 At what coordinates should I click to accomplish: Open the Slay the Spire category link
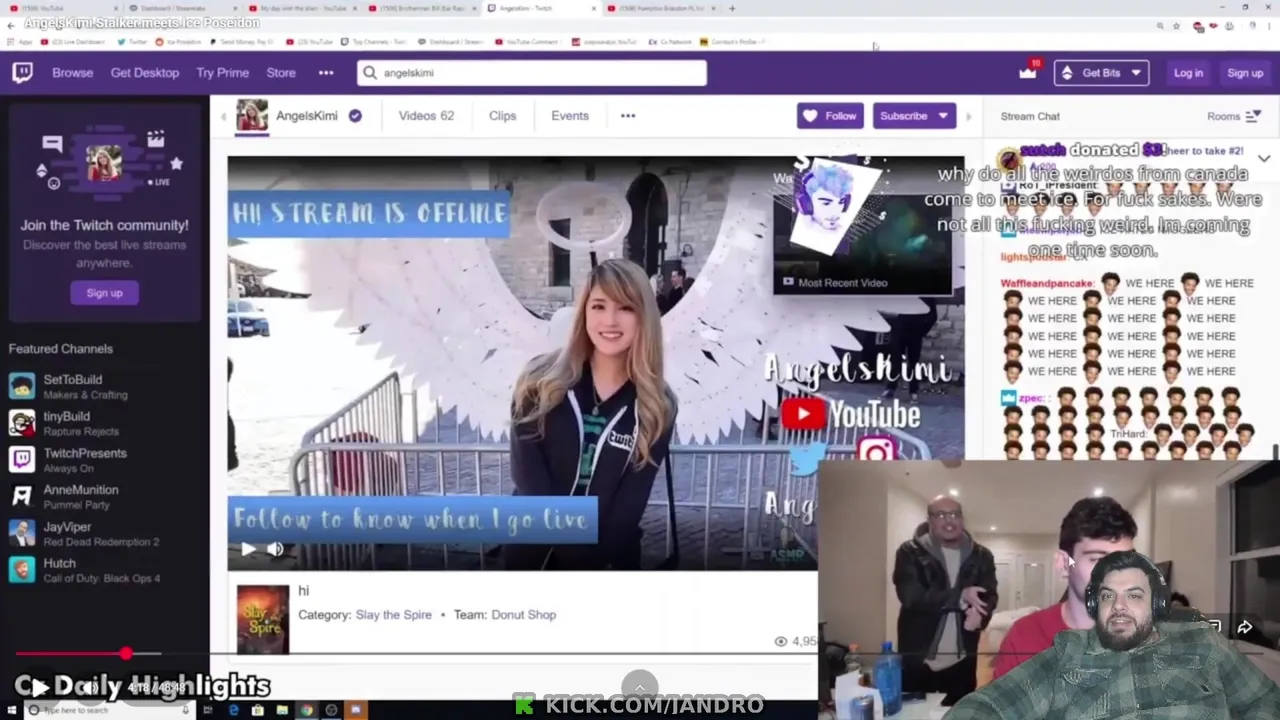tap(393, 615)
